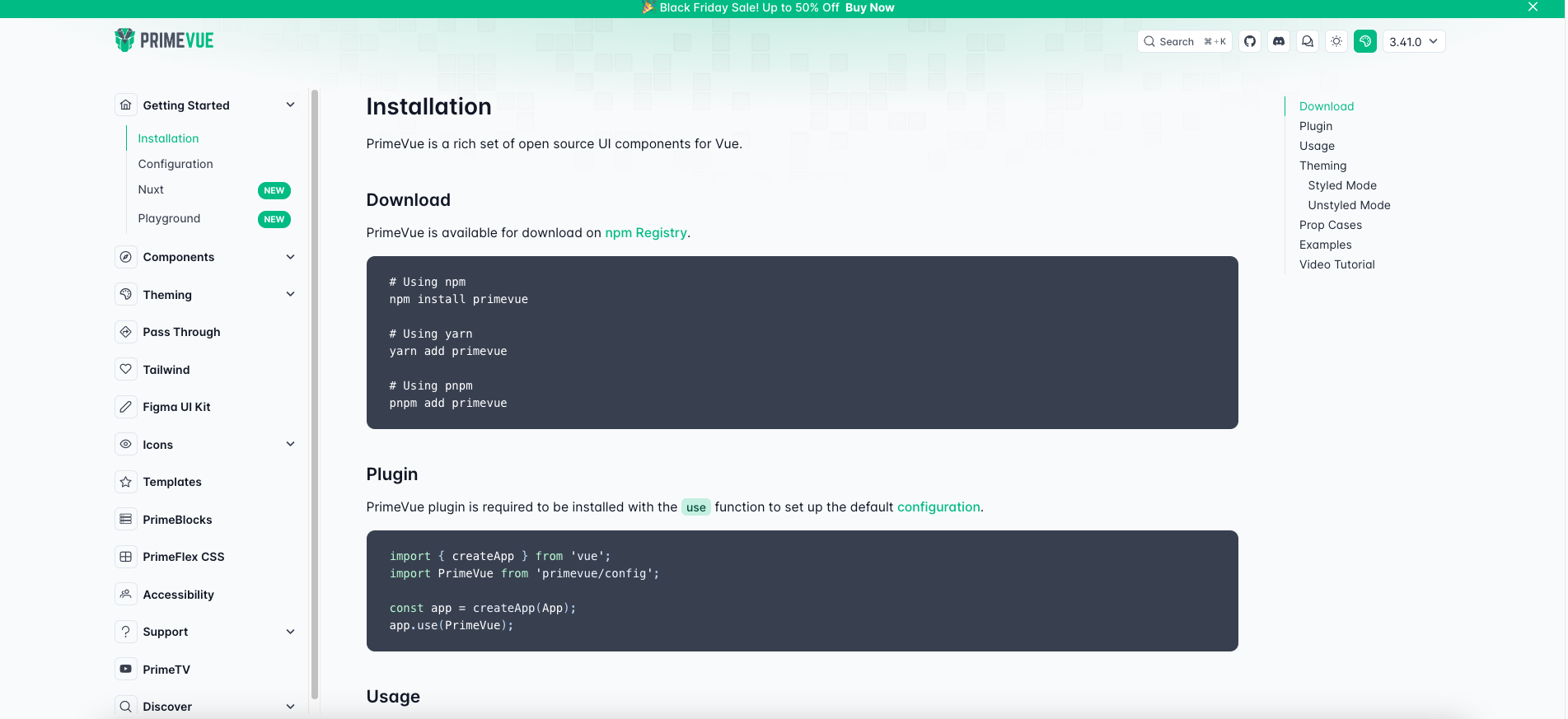Viewport: 1568px width, 719px height.
Task: Click the search magnifier icon
Action: (1149, 41)
